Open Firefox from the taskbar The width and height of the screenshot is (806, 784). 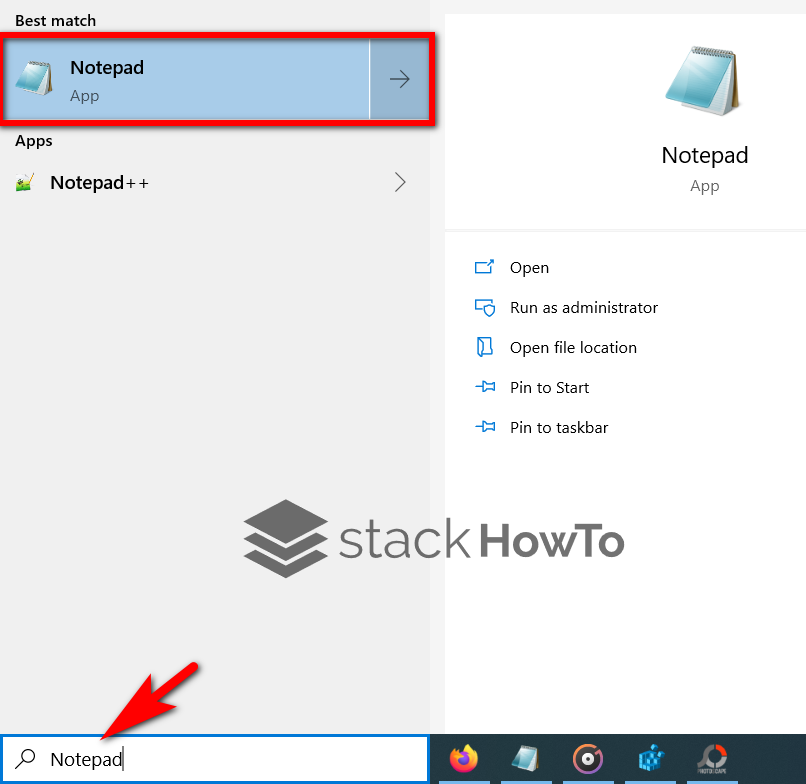[x=464, y=759]
